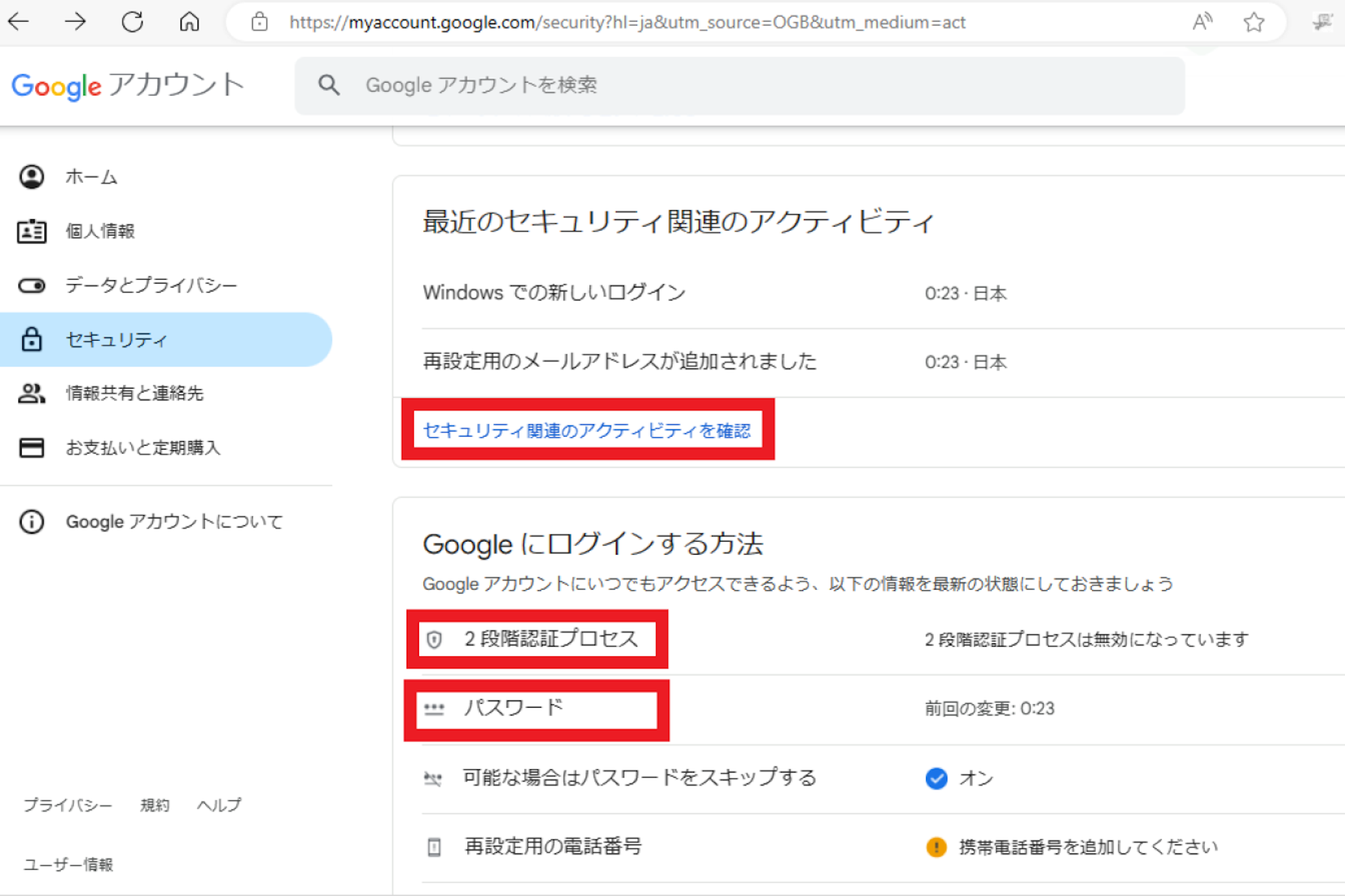Reload the page with refresh icon
The width and height of the screenshot is (1345, 896).
132,22
